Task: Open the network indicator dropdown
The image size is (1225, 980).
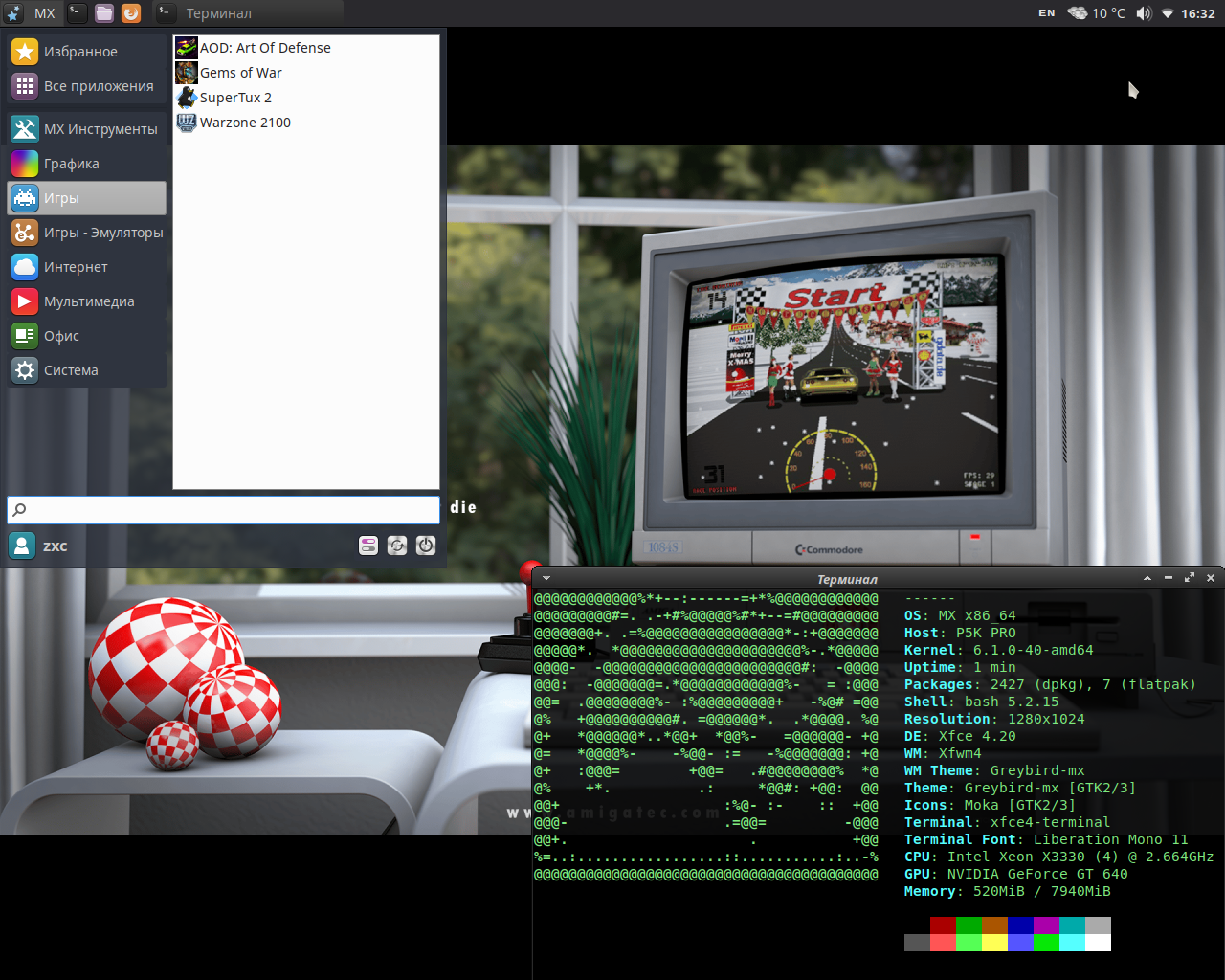Action: 1168,13
